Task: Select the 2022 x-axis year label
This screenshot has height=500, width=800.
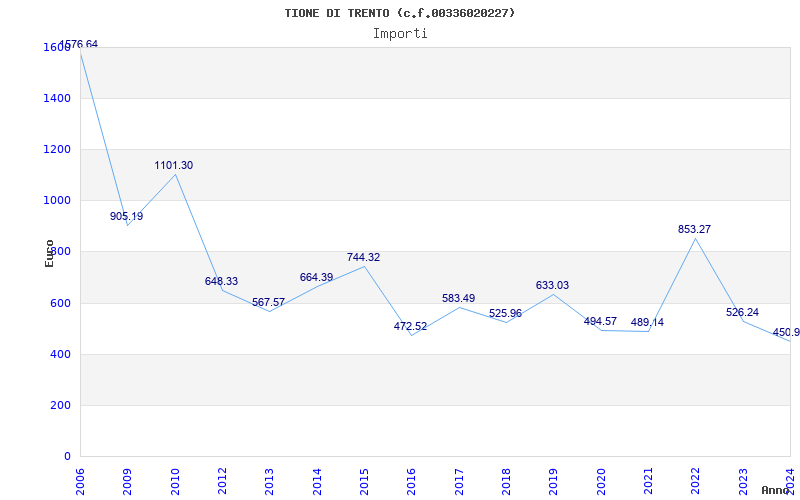Action: 695,480
